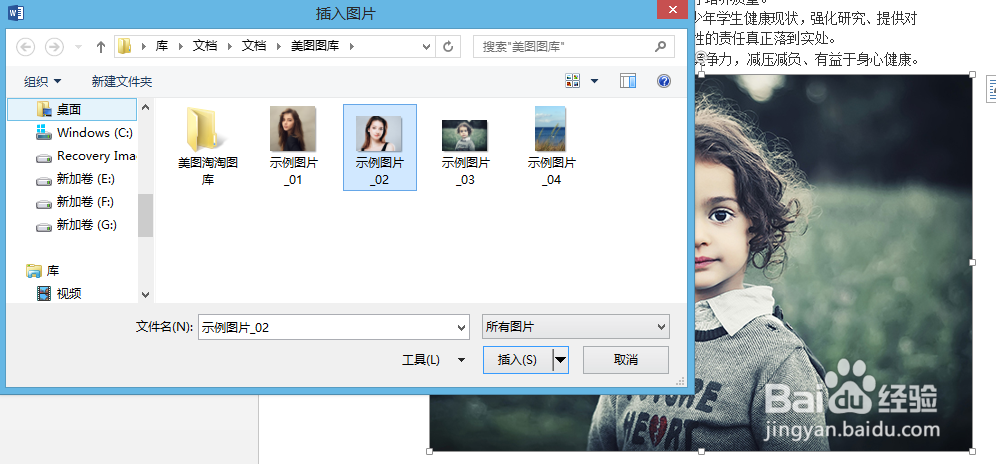Refresh the 美图图库 folder view
The image size is (996, 464).
coord(448,46)
